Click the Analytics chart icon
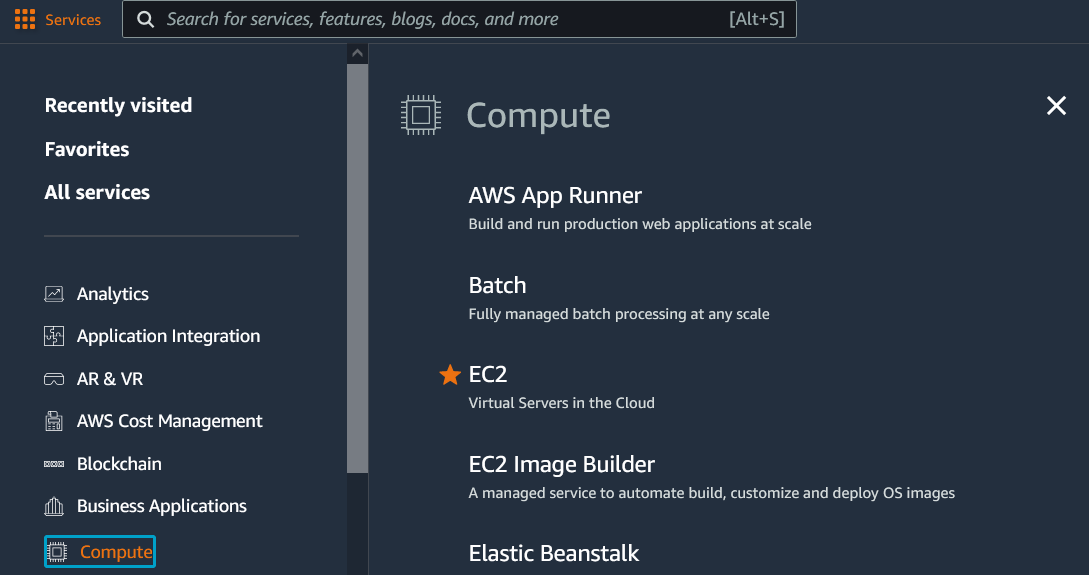1089x575 pixels. click(54, 294)
